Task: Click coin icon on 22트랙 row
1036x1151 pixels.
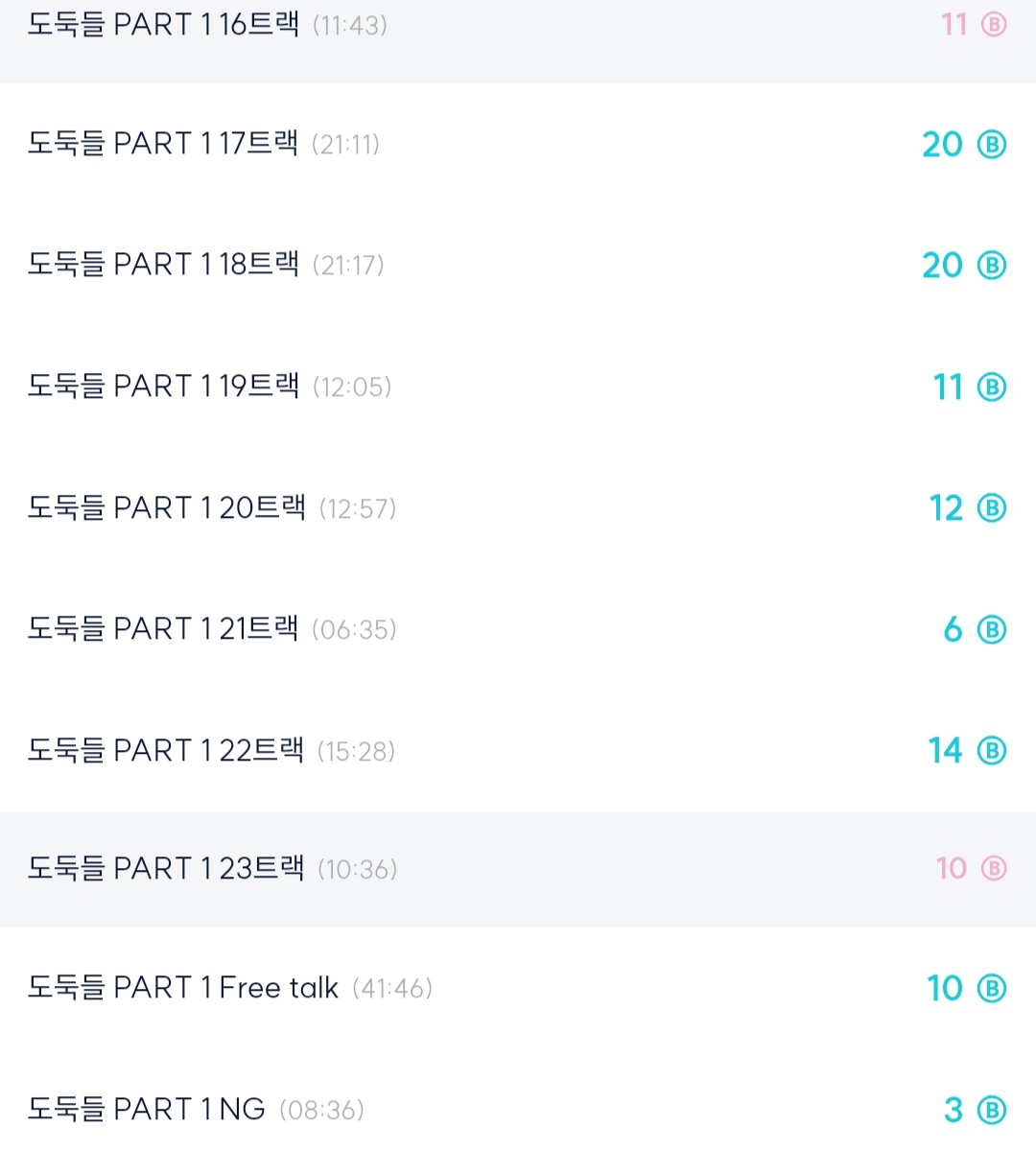Action: coord(992,751)
